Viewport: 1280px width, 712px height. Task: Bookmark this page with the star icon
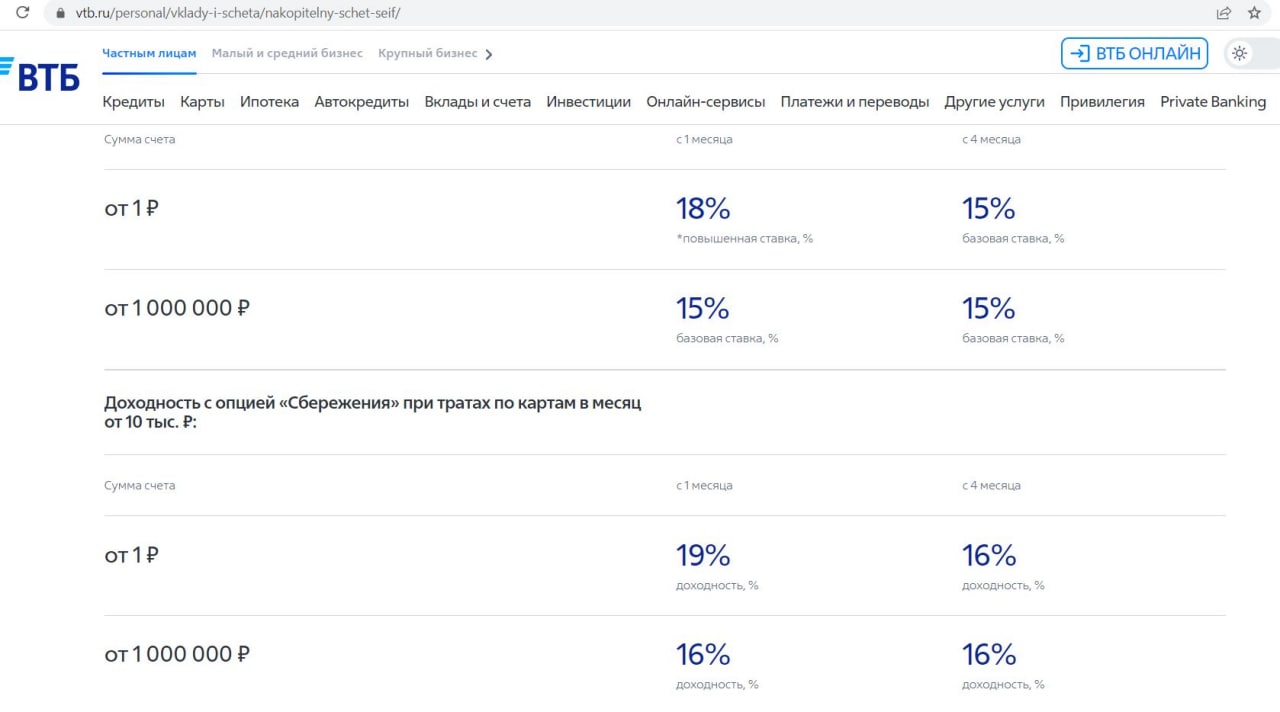click(x=1254, y=13)
